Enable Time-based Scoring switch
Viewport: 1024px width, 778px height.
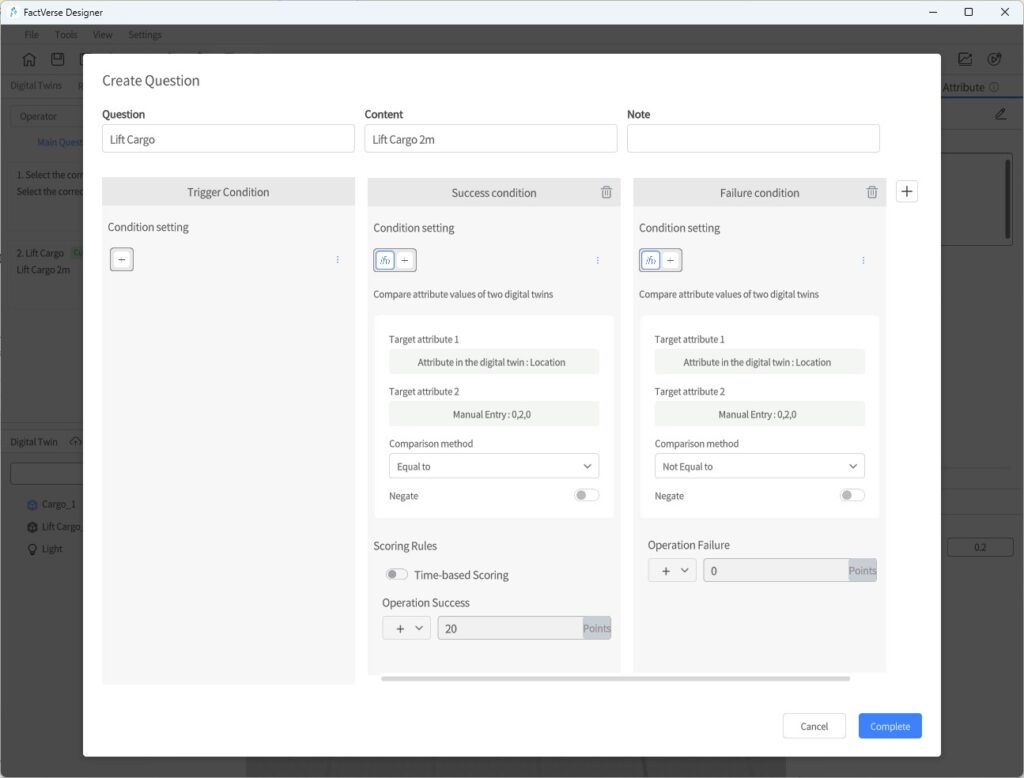point(397,575)
